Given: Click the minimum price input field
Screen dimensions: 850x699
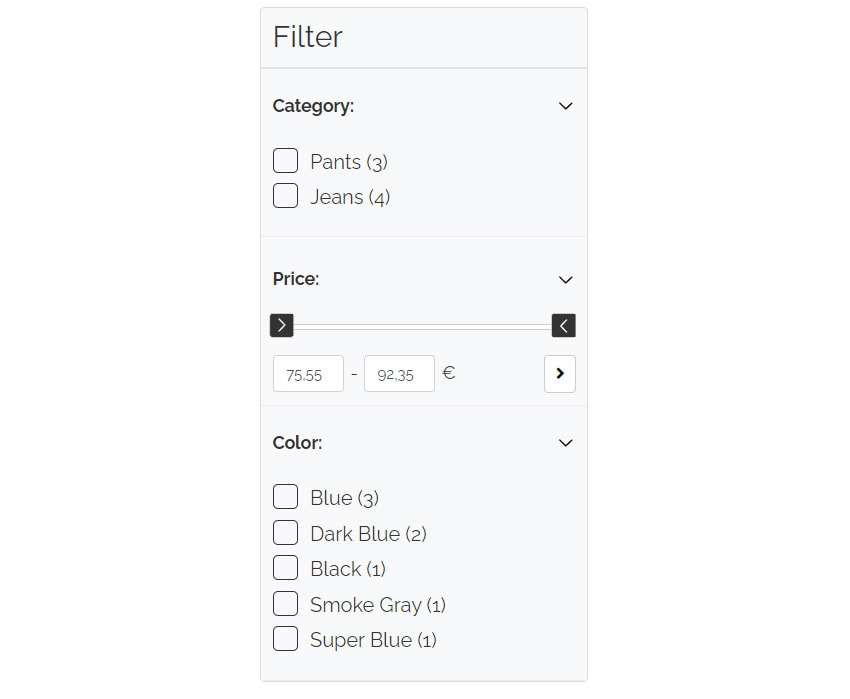Looking at the screenshot, I should coord(308,373).
